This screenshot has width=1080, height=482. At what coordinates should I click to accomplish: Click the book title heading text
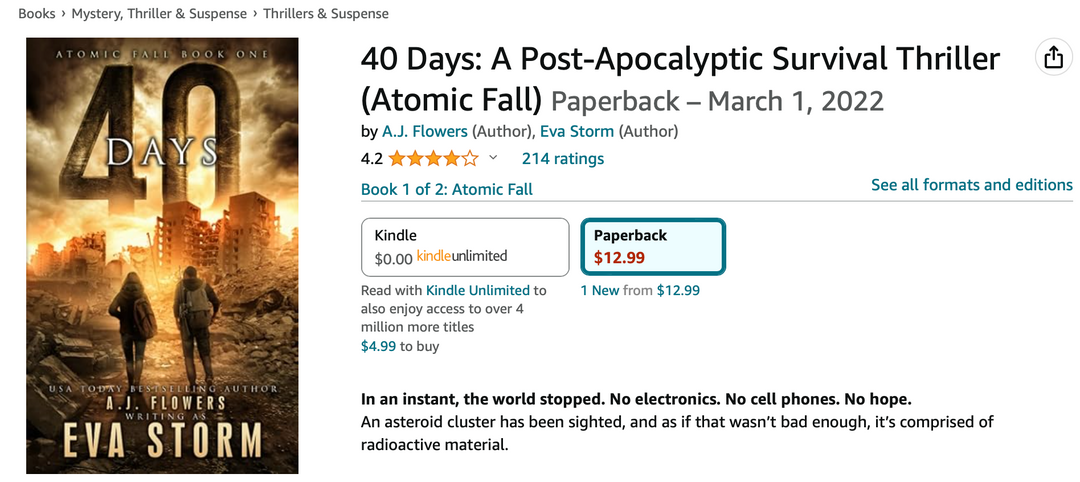680,60
